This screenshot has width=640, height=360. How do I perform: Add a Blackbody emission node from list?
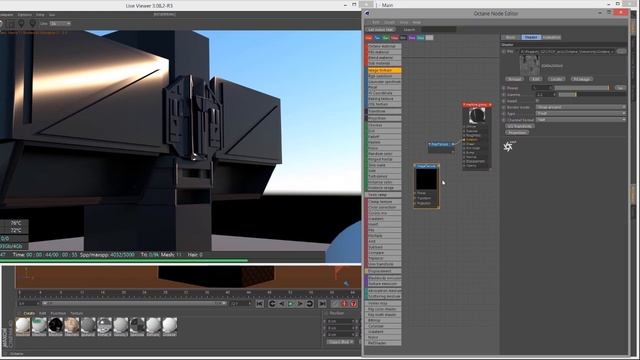[x=384, y=278]
